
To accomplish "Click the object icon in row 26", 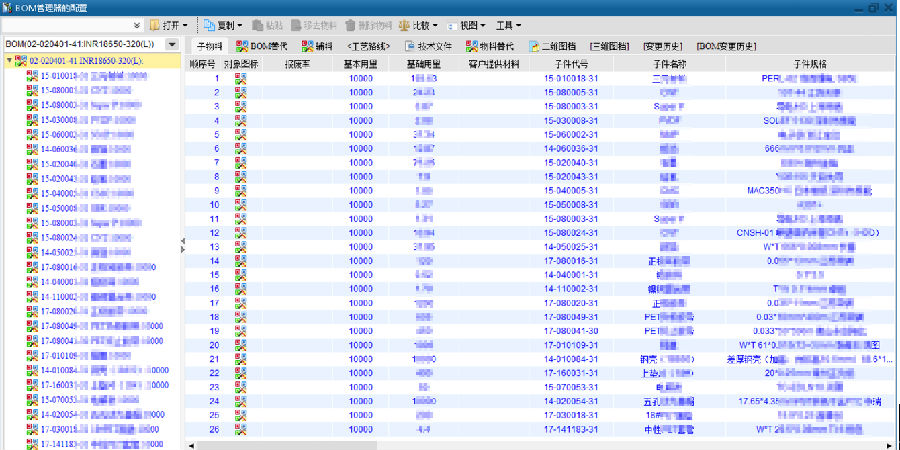I will (240, 428).
